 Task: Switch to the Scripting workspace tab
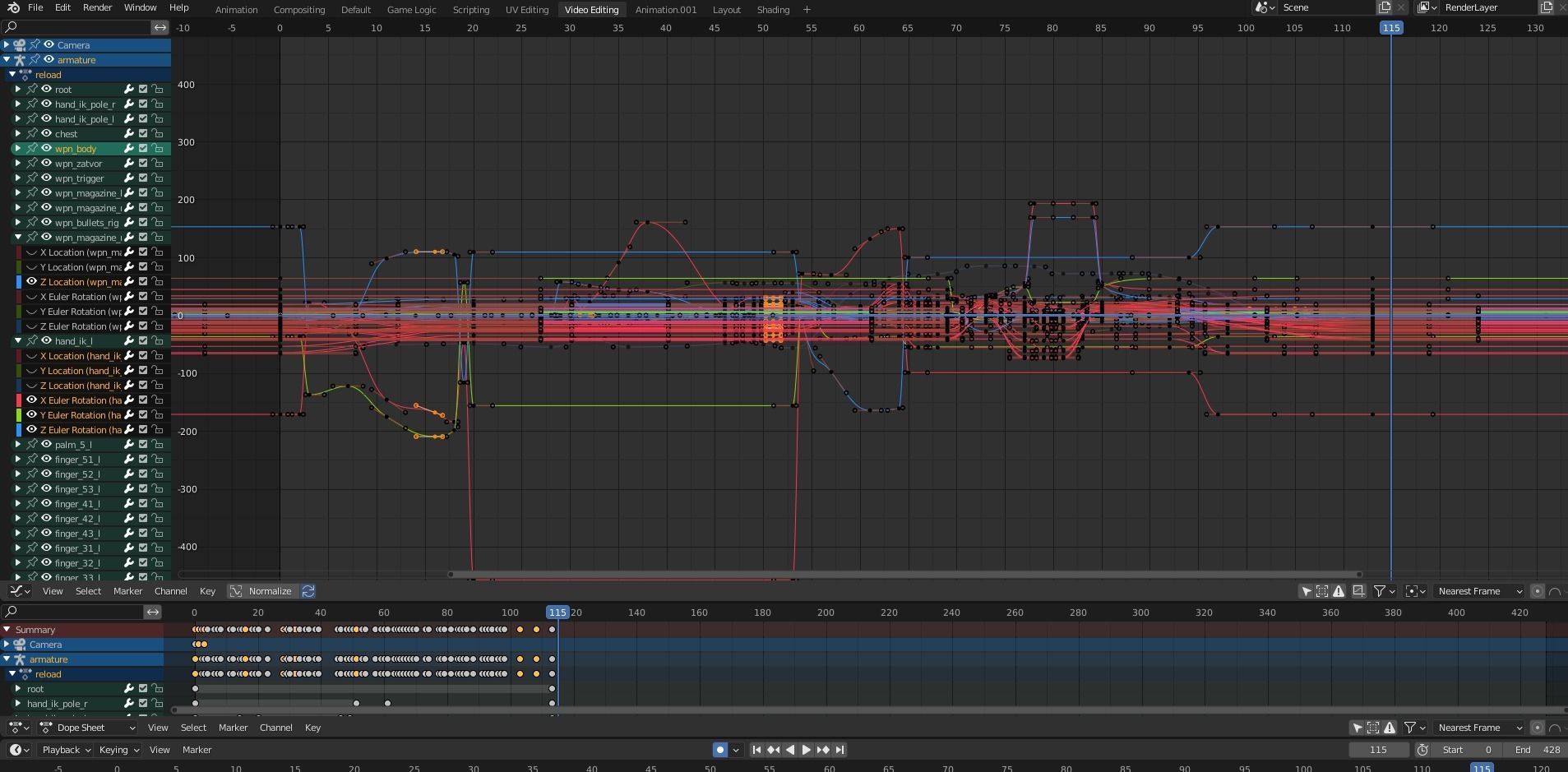471,10
